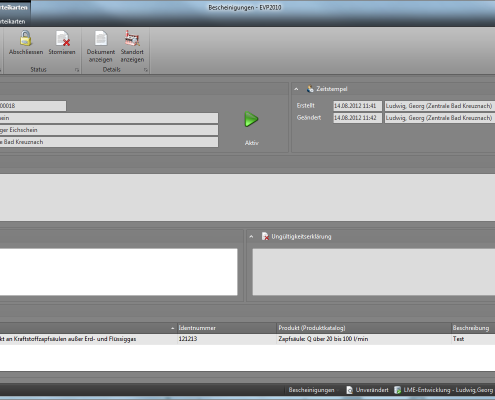The height and width of the screenshot is (400, 495).
Task: Sort by Produkt (Produktkatalog) column header
Action: tap(364, 328)
